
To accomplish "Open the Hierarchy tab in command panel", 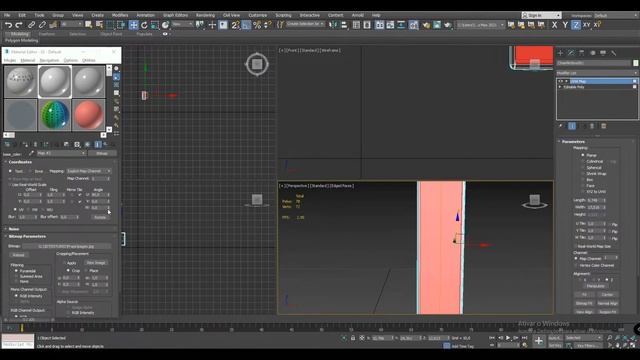I will pos(582,53).
